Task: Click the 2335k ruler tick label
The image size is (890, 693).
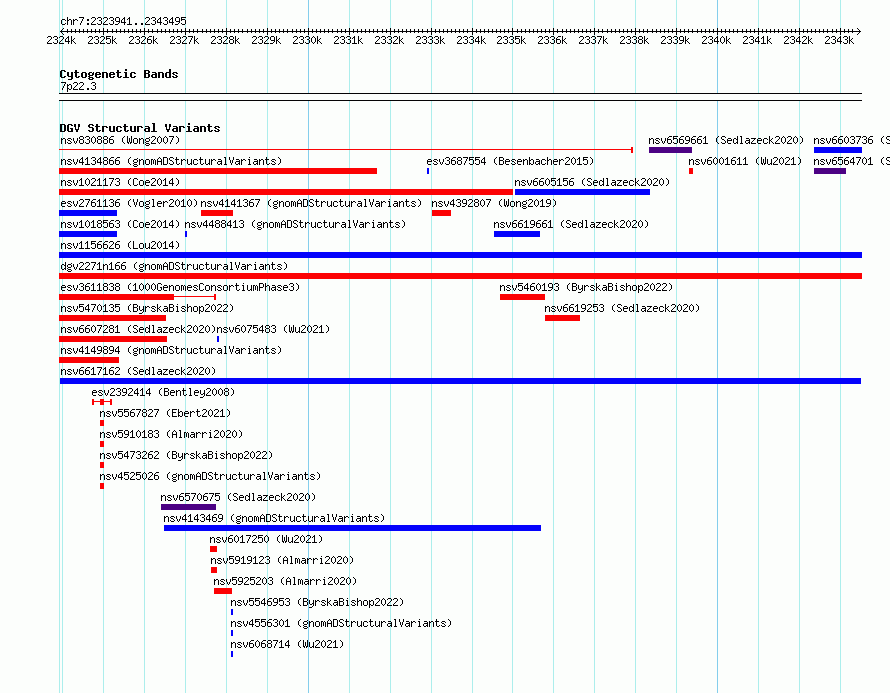Action: coord(511,40)
